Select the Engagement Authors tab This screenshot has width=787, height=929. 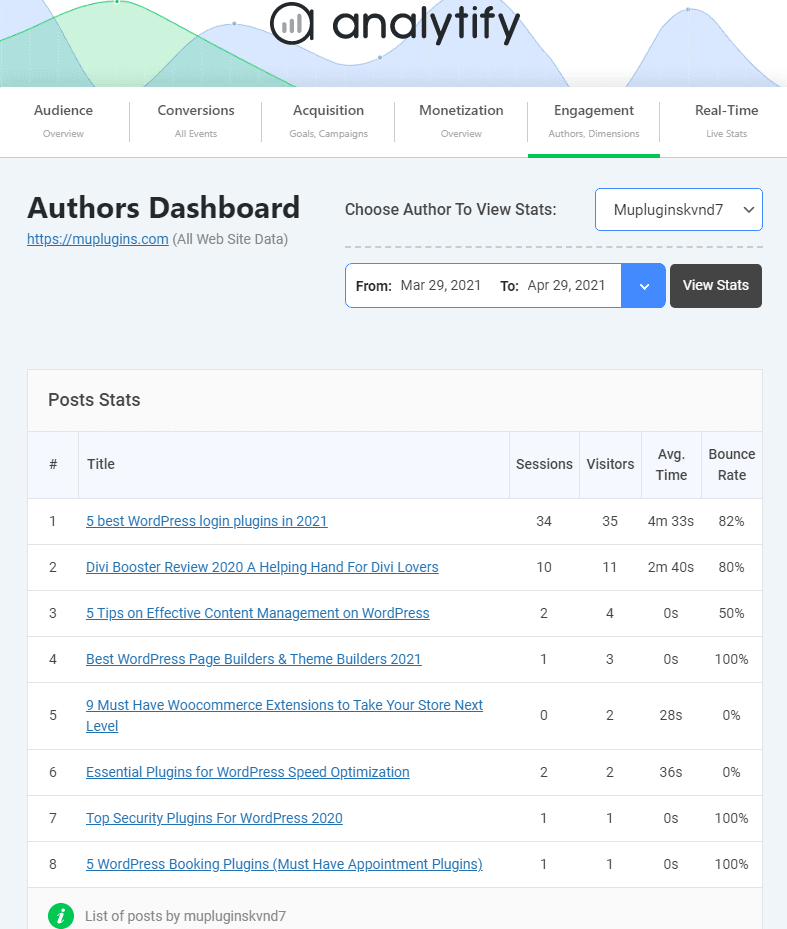click(594, 121)
